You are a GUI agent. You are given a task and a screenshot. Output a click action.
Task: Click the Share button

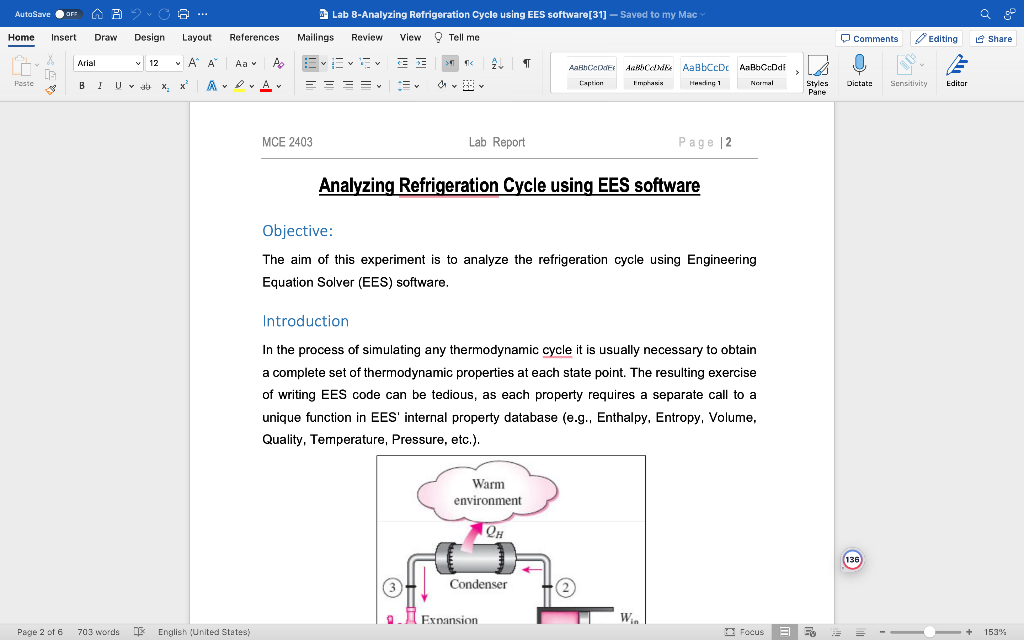point(993,39)
